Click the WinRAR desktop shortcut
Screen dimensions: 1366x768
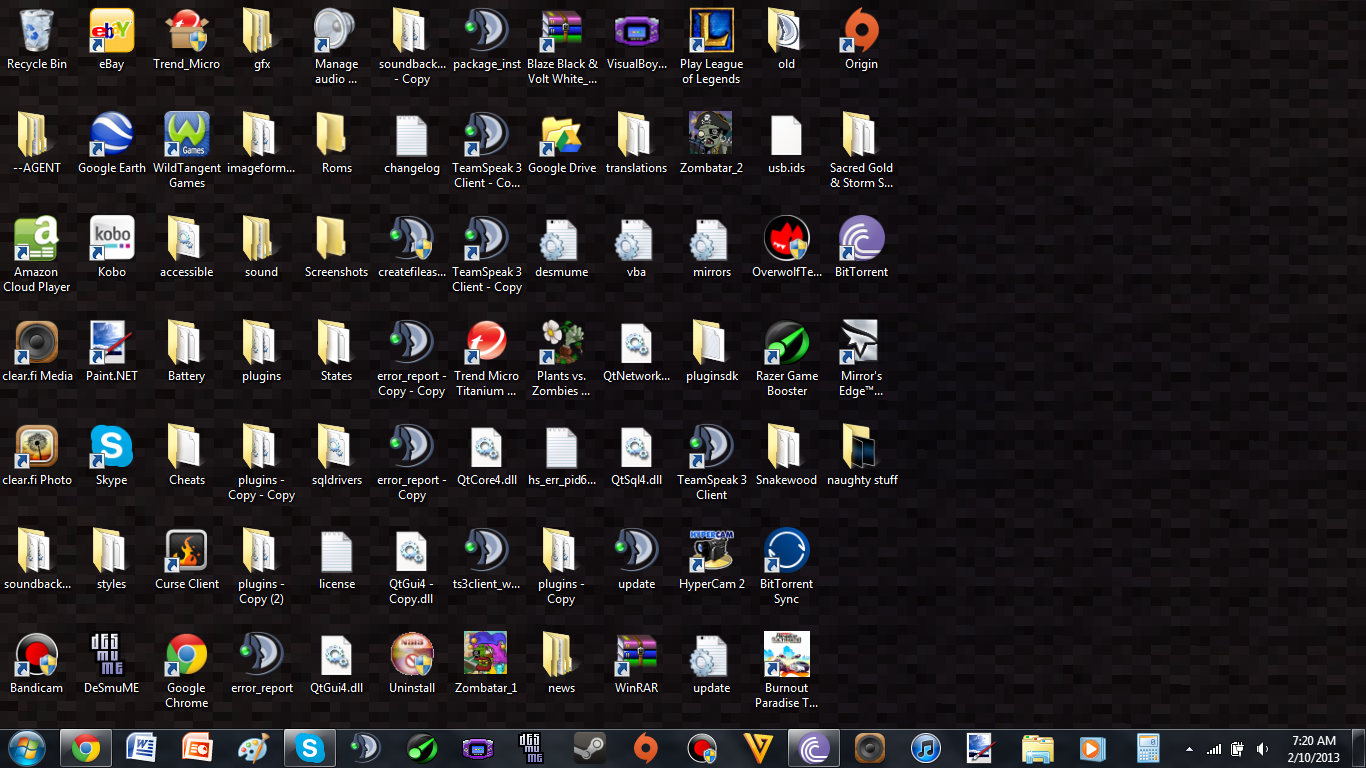(637, 664)
